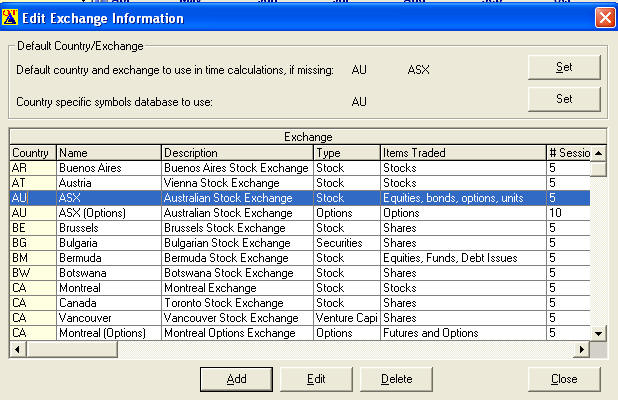Set the default country and exchange
The width and height of the screenshot is (618, 400).
[x=564, y=67]
